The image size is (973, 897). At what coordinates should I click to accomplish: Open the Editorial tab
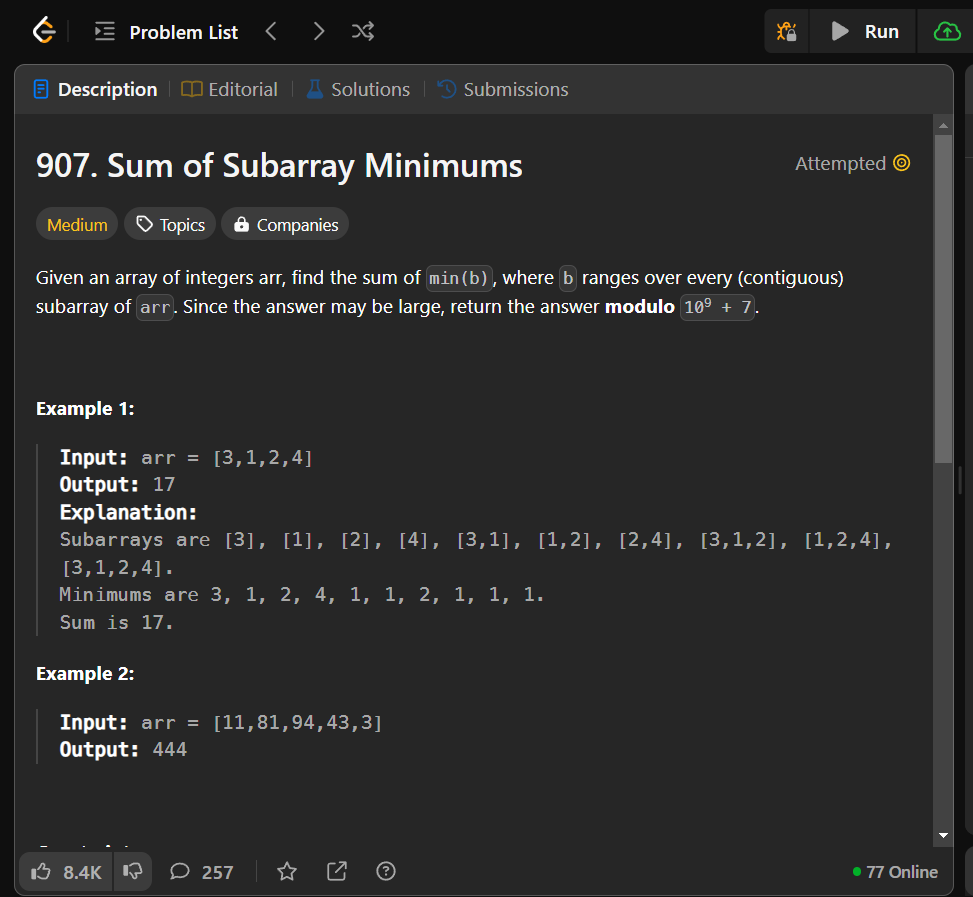[x=229, y=89]
